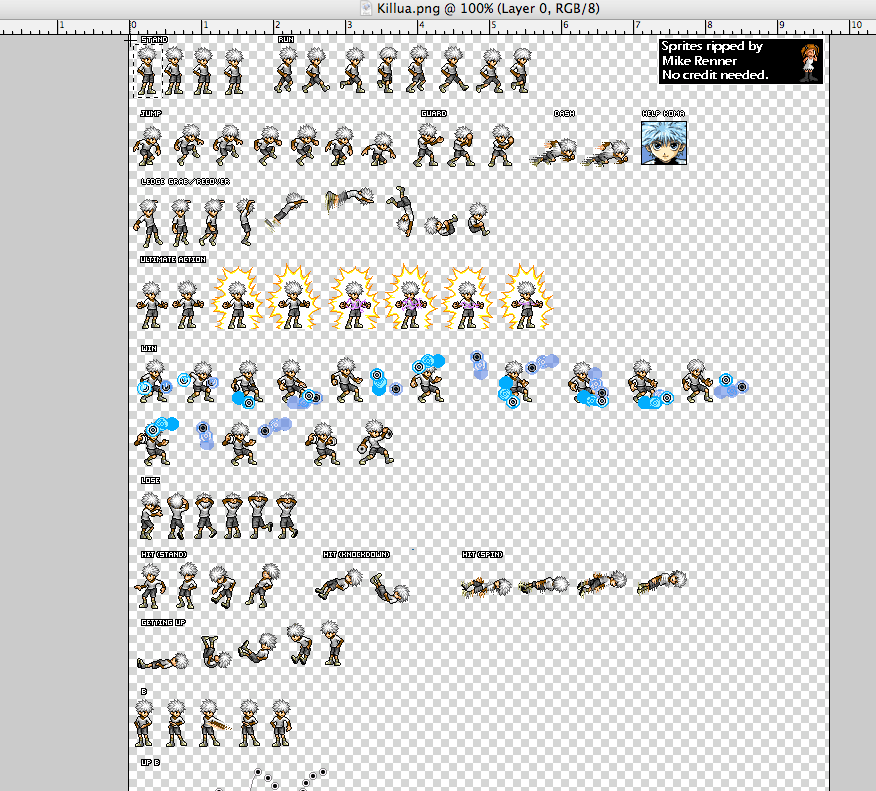
Task: Click the STAND sprite inside the marquee selection
Action: 147,70
